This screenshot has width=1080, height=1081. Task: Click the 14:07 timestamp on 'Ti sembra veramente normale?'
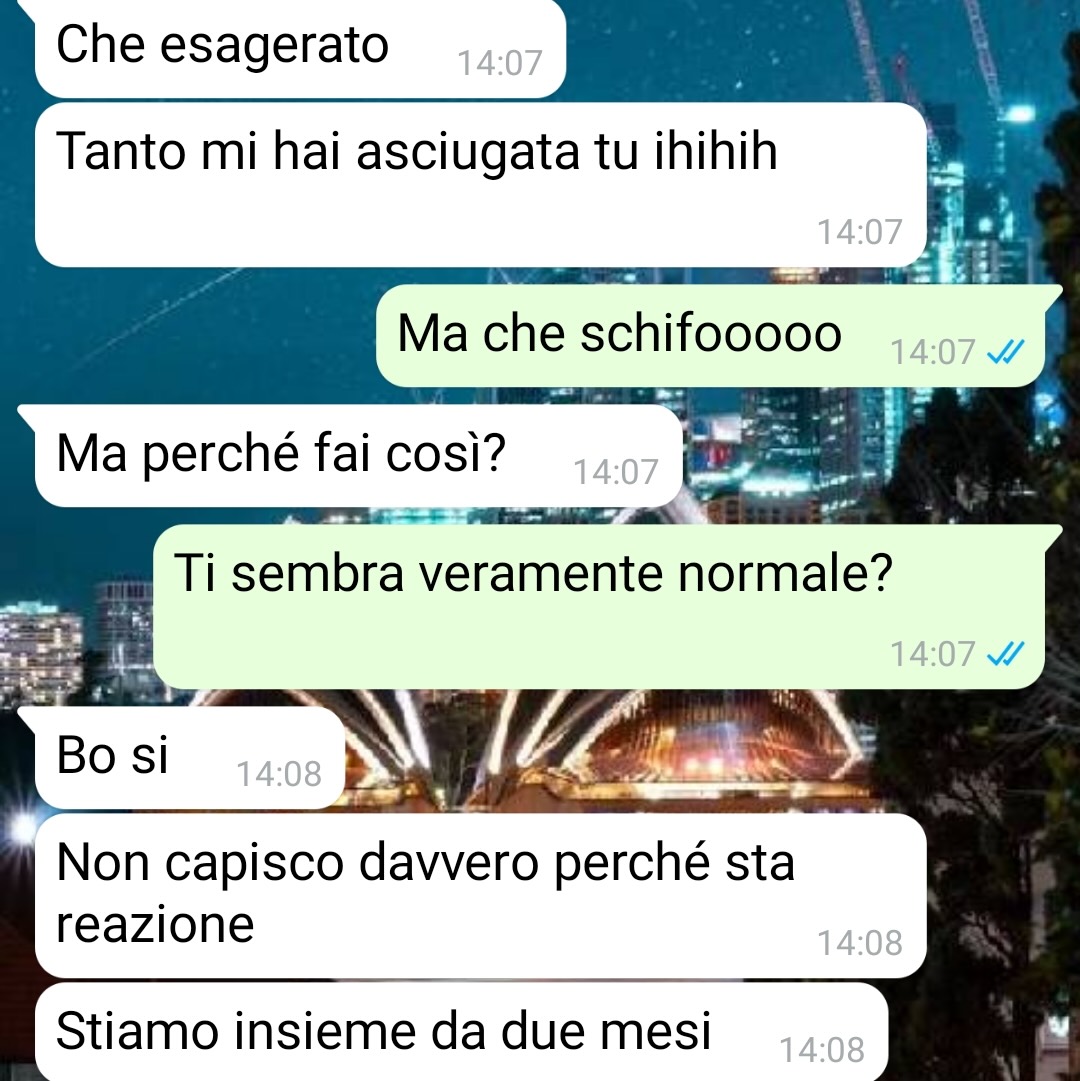[x=932, y=654]
